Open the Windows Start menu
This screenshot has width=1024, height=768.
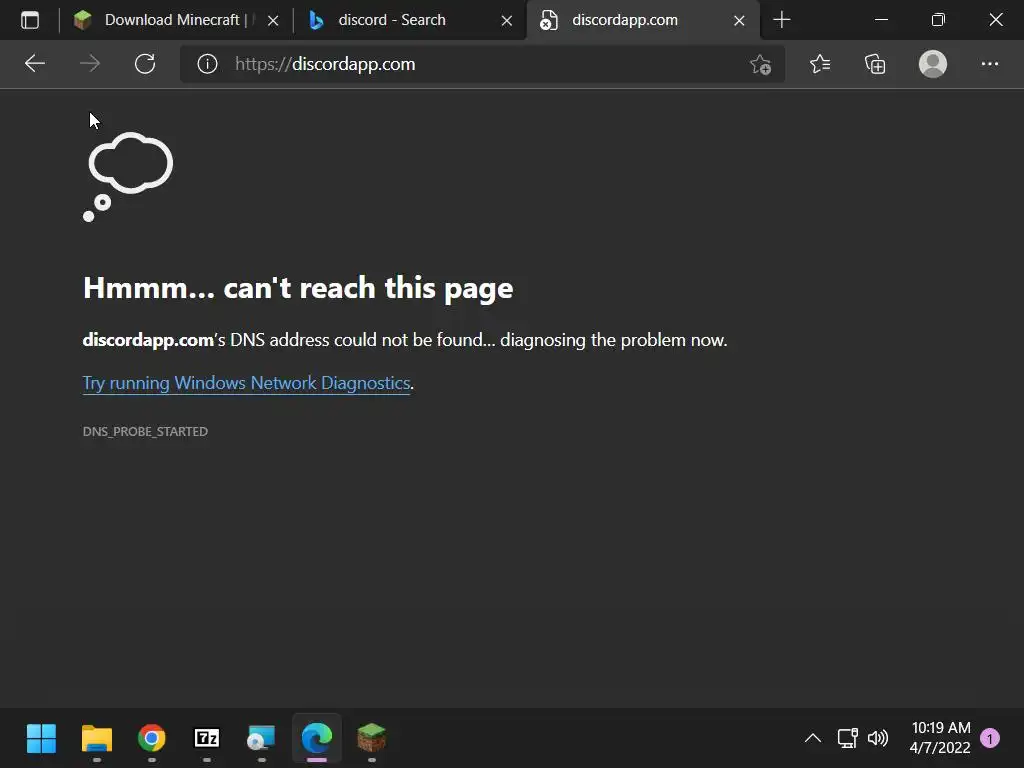coord(41,739)
